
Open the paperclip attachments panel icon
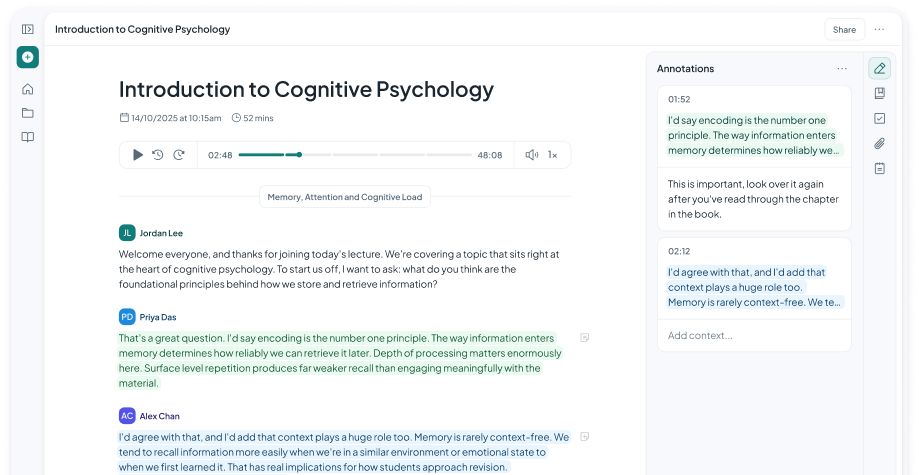coord(879,144)
